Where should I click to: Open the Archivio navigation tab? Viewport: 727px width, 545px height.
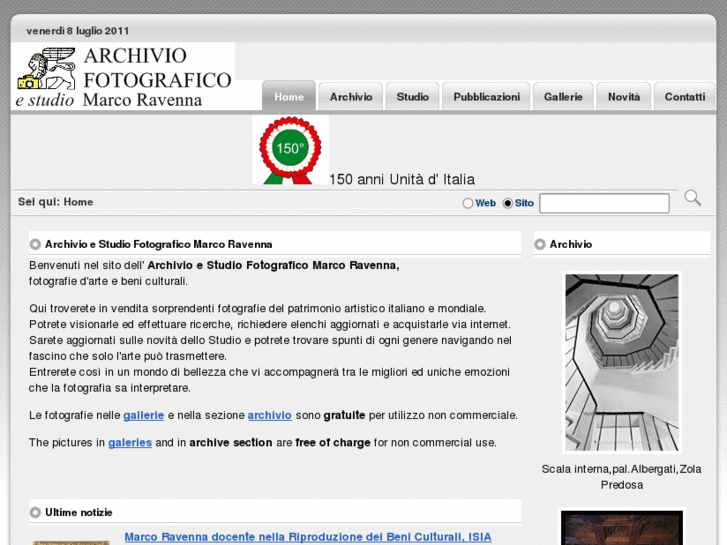(351, 96)
